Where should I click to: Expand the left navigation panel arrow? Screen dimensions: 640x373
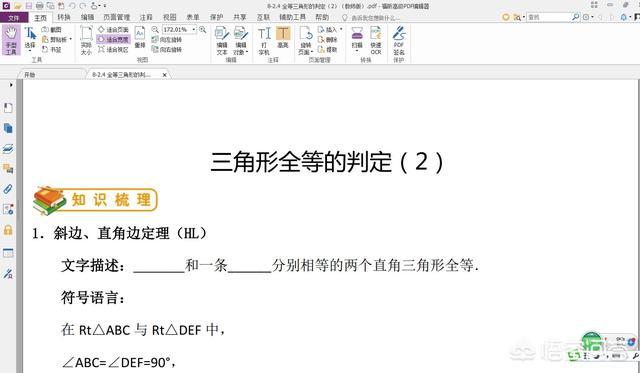[11, 85]
